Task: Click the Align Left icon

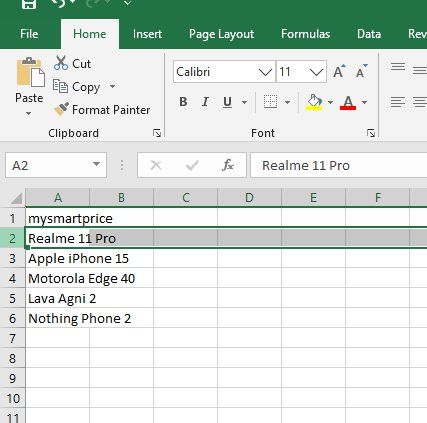Action: click(398, 102)
